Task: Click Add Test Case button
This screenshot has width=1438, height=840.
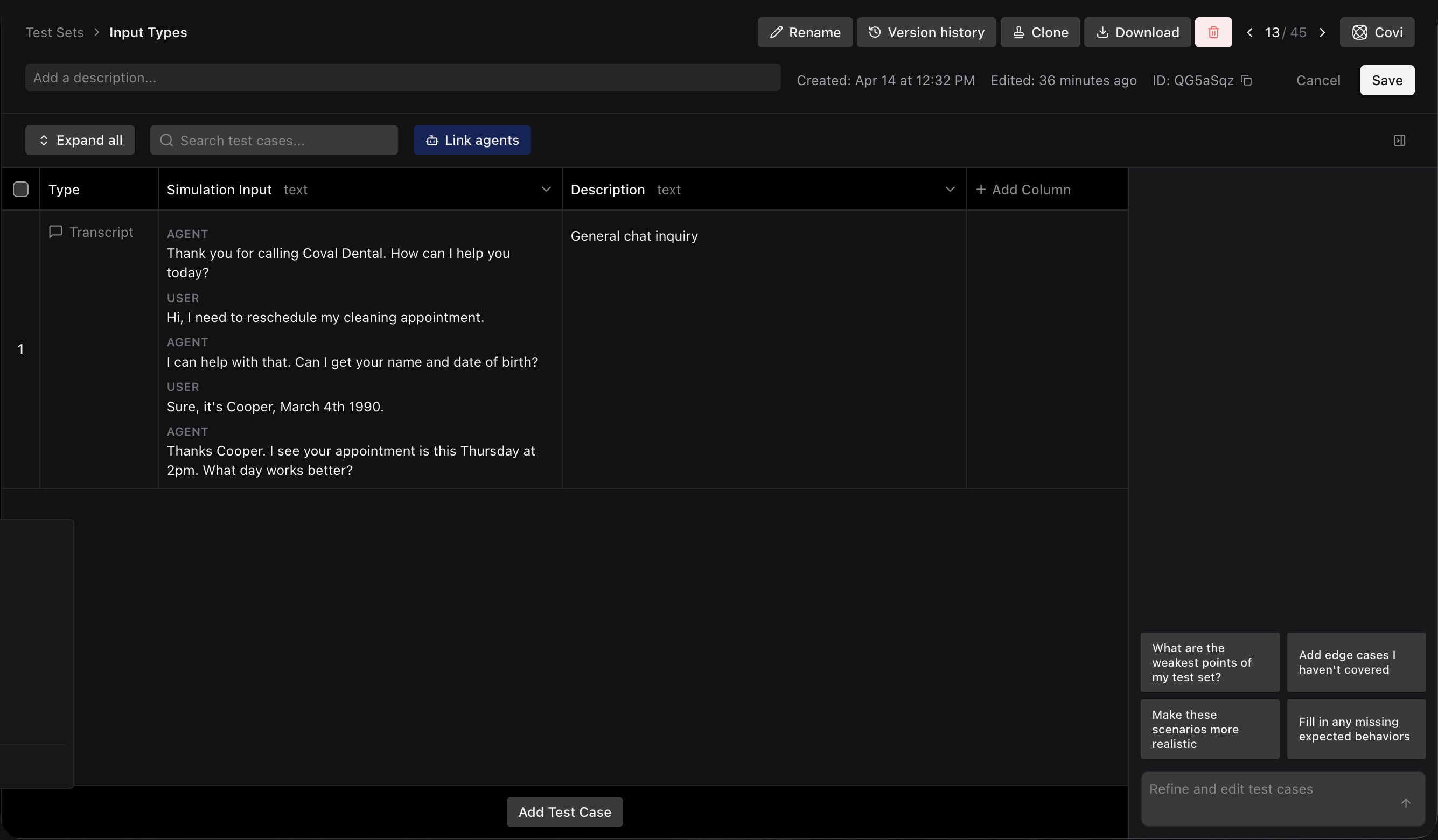Action: tap(564, 812)
